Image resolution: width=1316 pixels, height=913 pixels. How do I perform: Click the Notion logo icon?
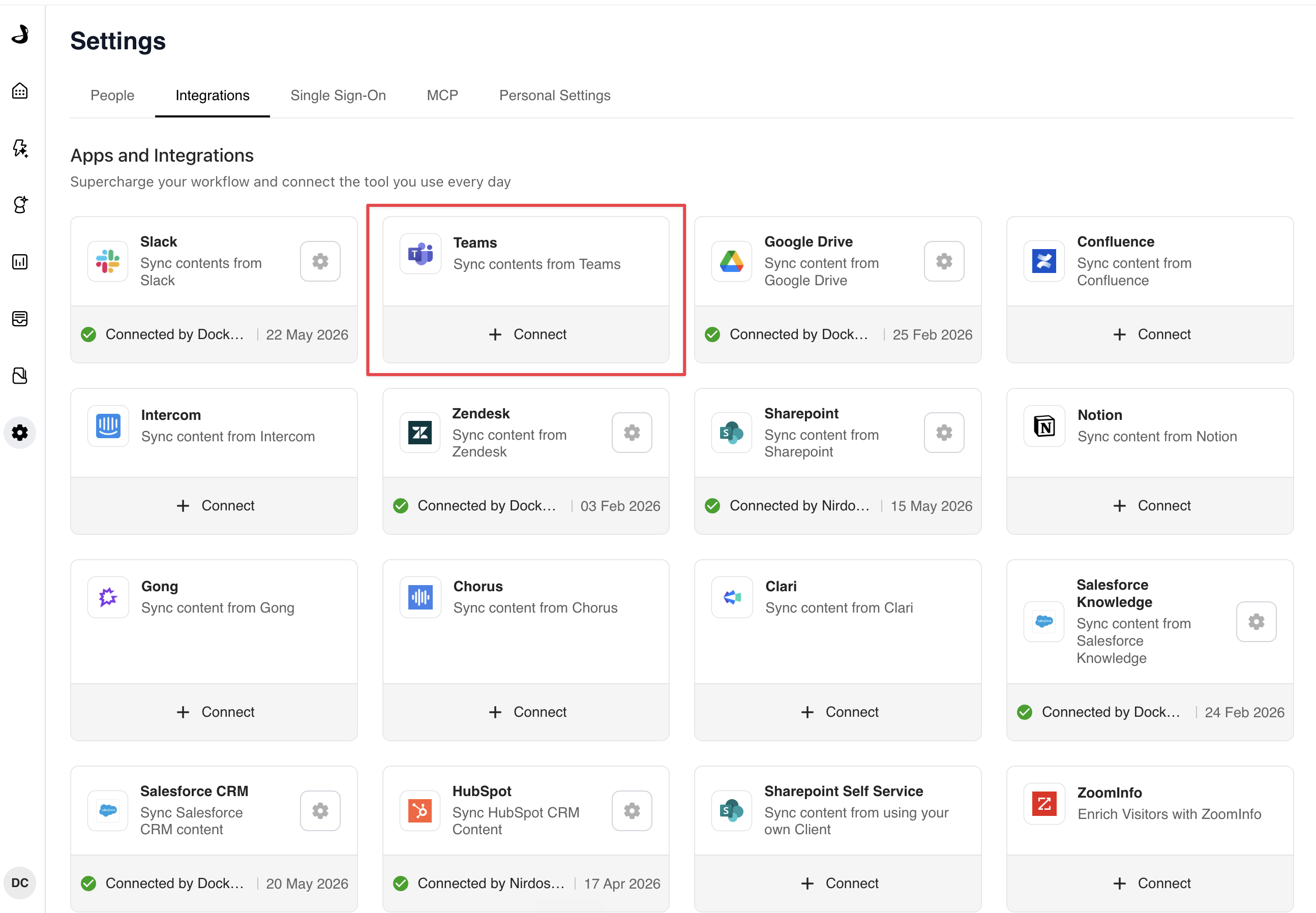[1044, 426]
